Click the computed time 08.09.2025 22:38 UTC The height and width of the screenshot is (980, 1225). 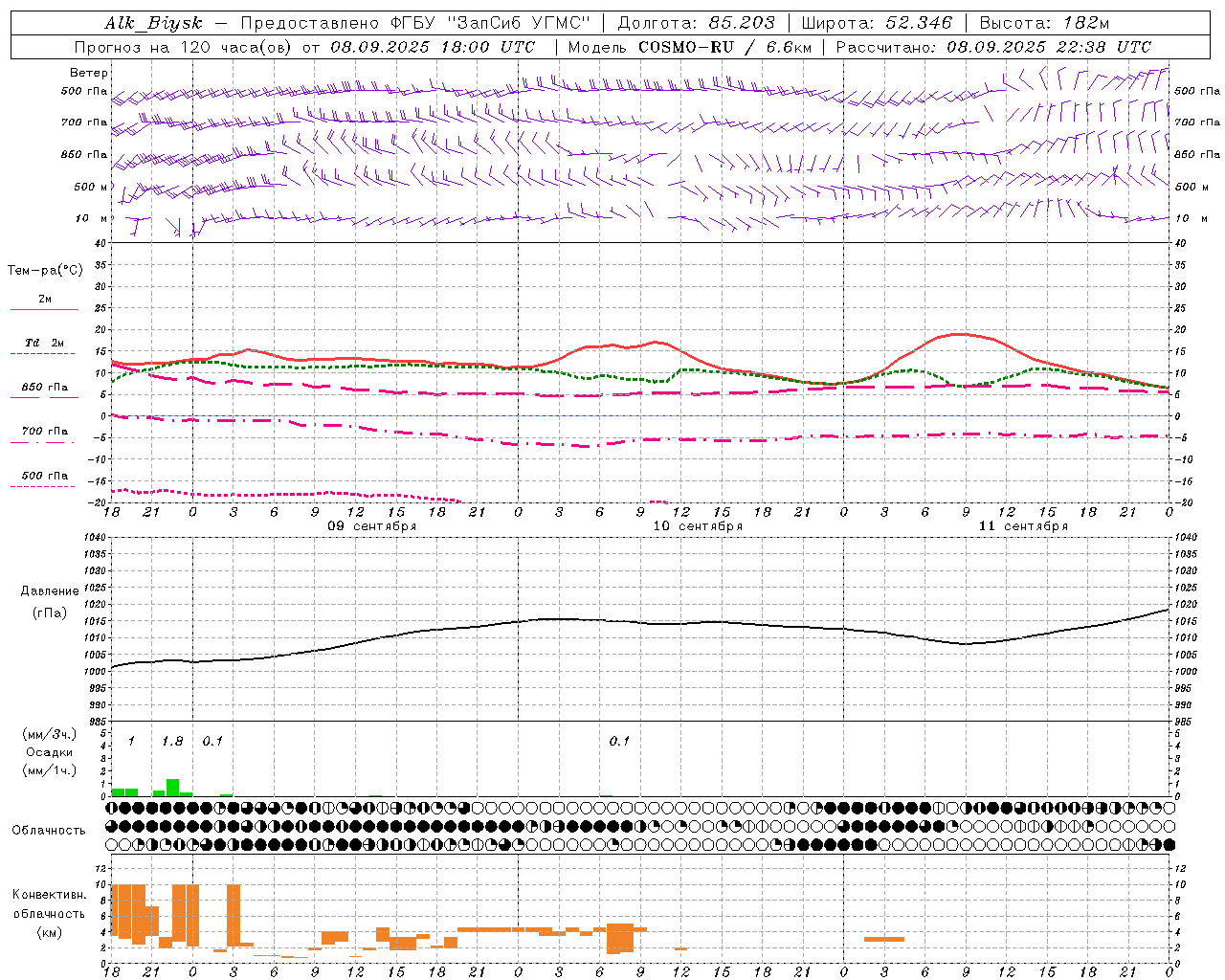pyautogui.click(x=1049, y=47)
